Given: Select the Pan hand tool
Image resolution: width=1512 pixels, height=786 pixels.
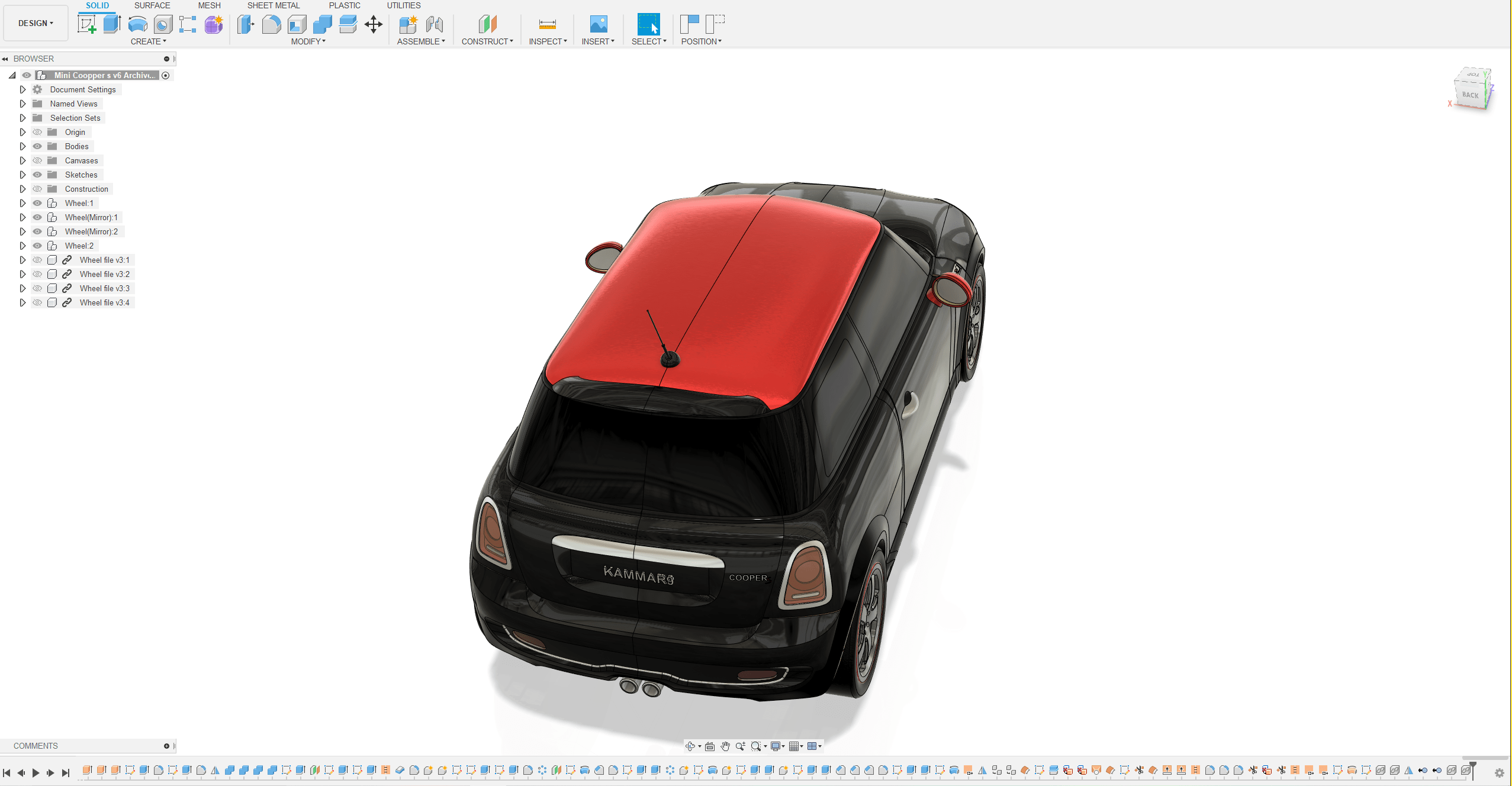Looking at the screenshot, I should pyautogui.click(x=725, y=746).
